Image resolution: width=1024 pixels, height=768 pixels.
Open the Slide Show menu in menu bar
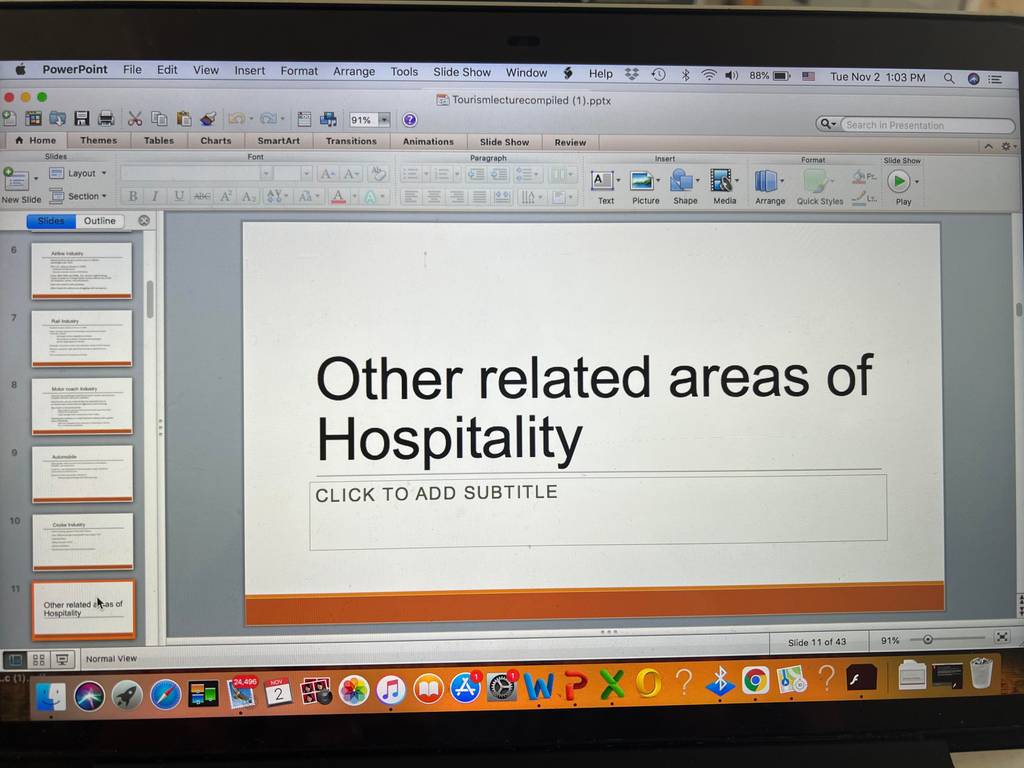coord(462,72)
